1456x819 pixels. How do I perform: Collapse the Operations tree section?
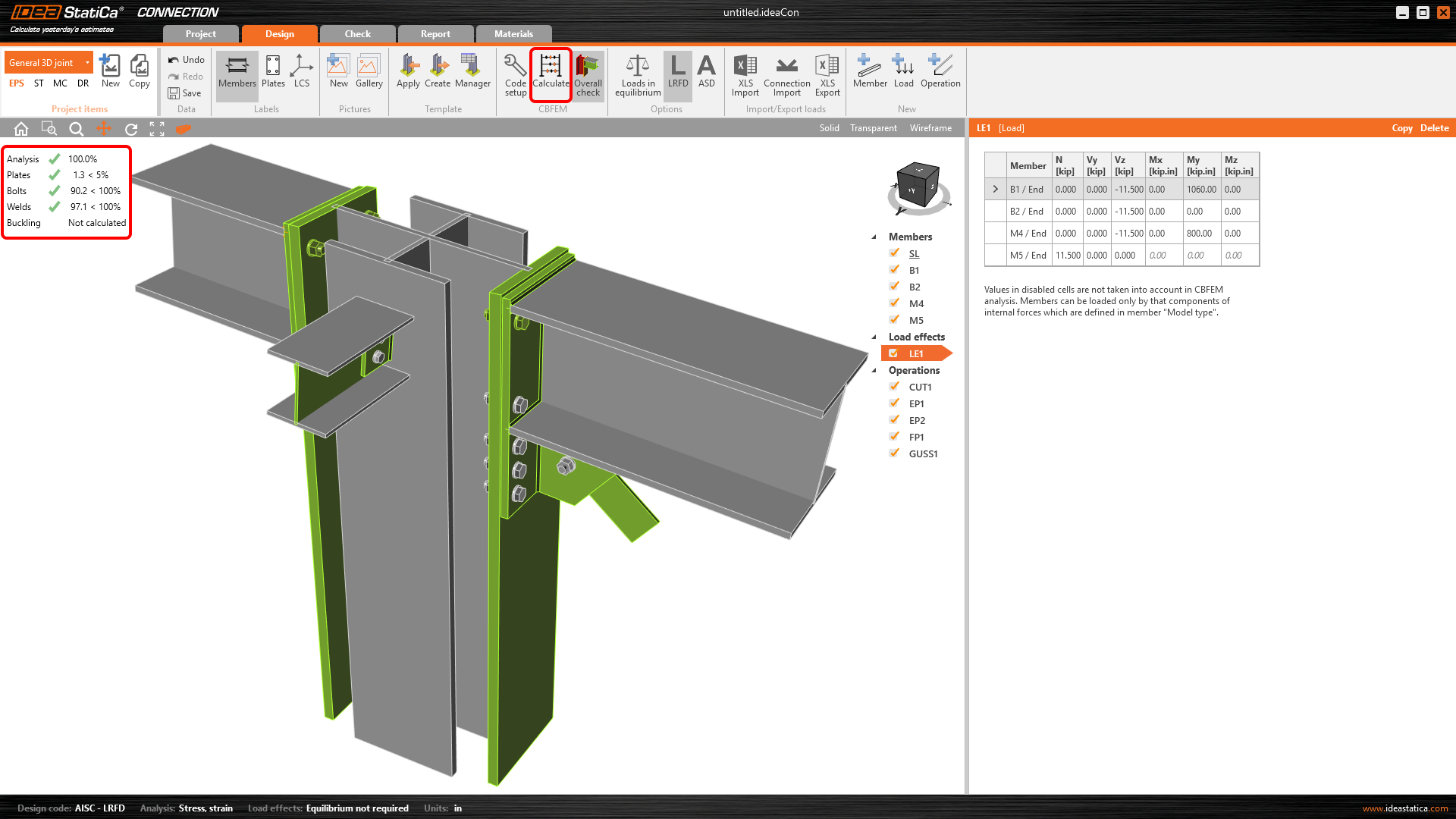[x=874, y=371]
